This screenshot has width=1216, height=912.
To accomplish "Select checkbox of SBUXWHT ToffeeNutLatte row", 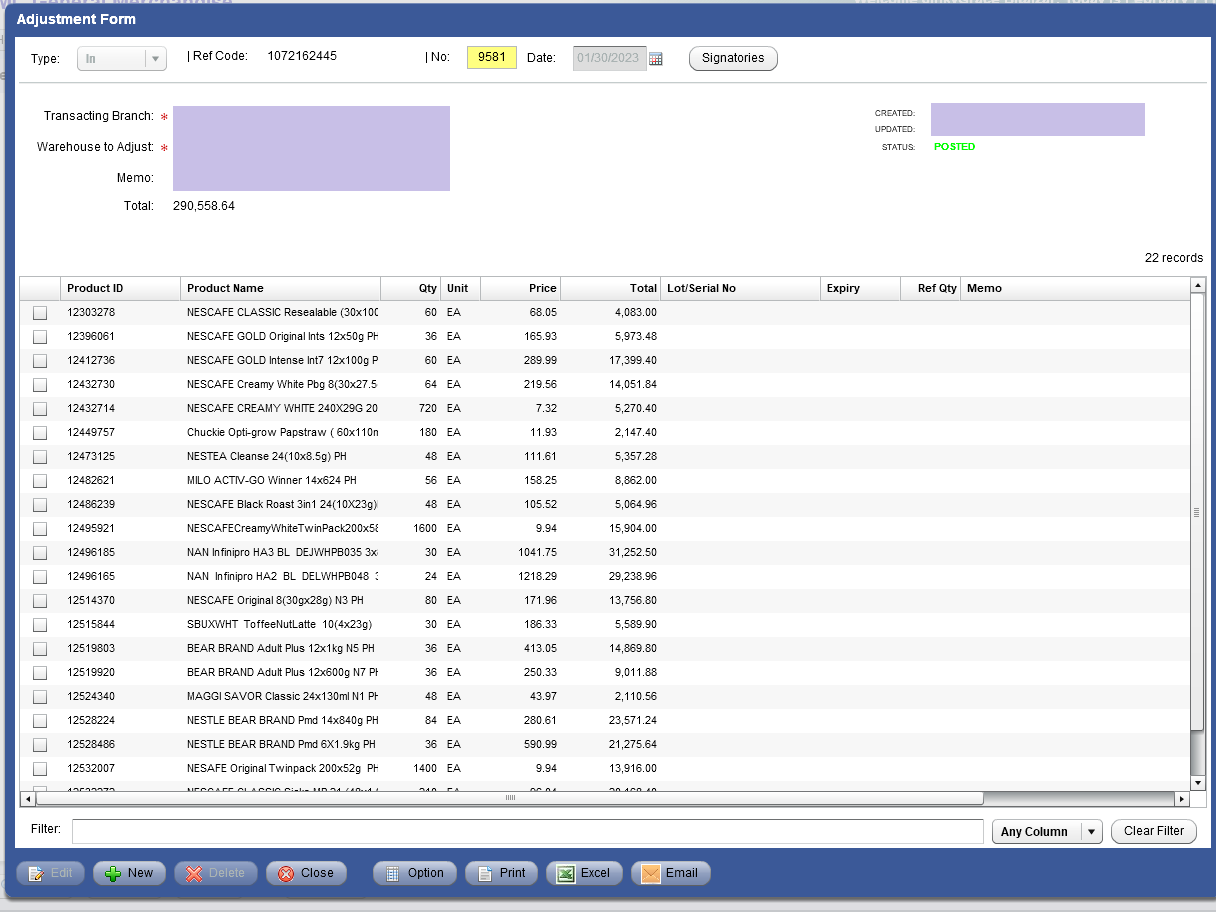I will (x=40, y=625).
